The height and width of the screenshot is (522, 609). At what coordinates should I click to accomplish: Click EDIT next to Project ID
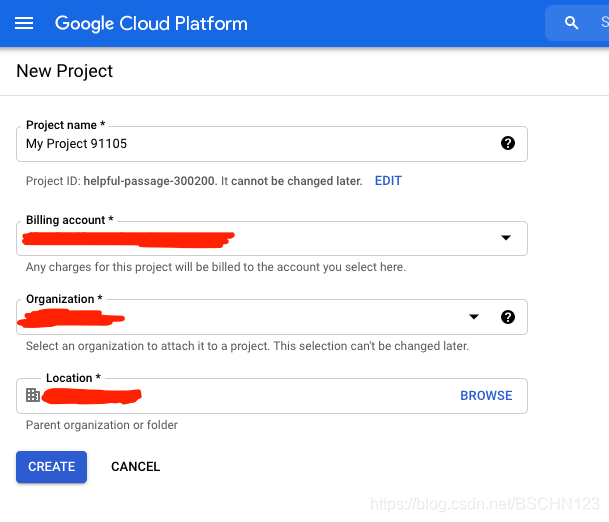(x=388, y=181)
